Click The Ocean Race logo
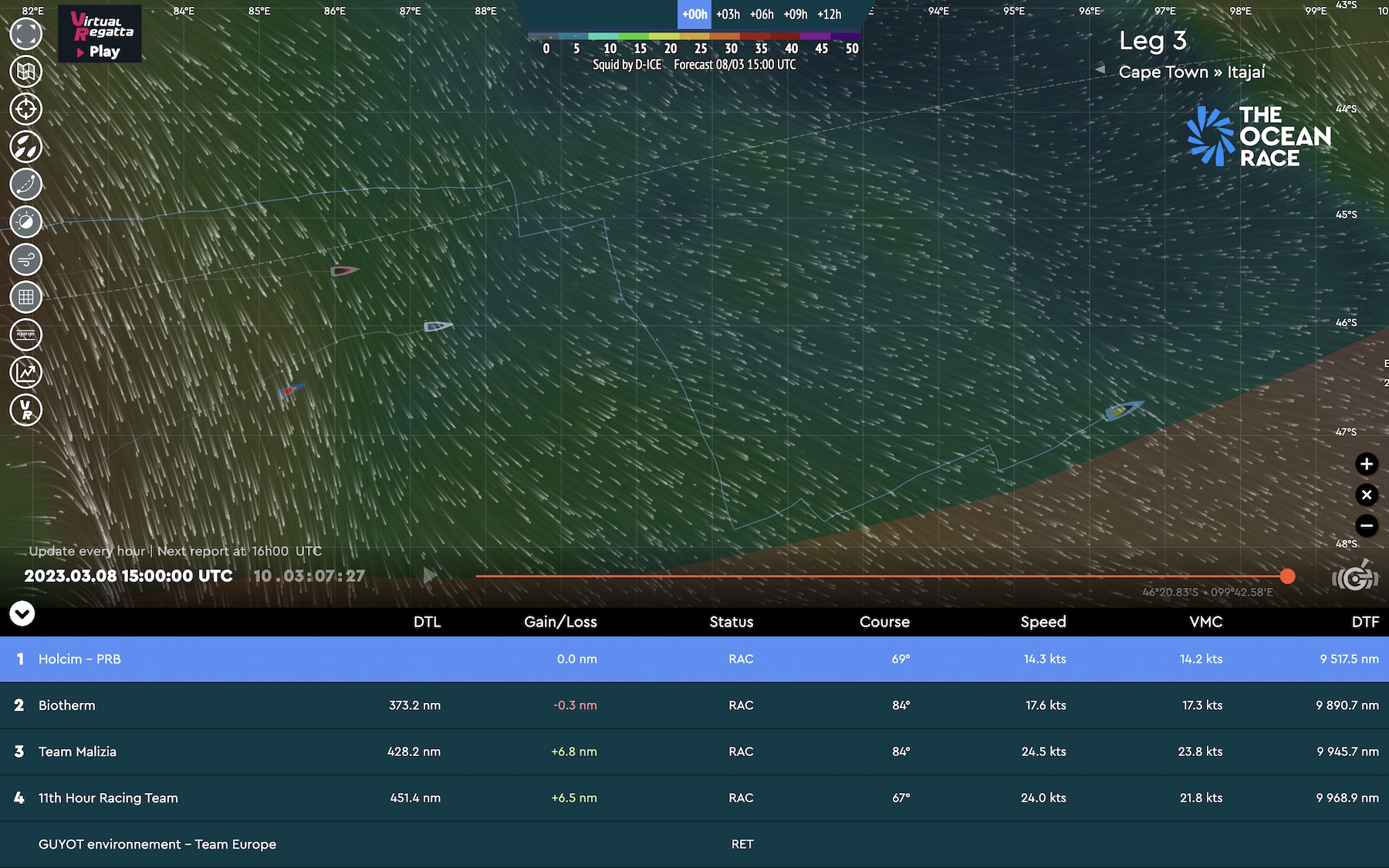 pyautogui.click(x=1259, y=137)
